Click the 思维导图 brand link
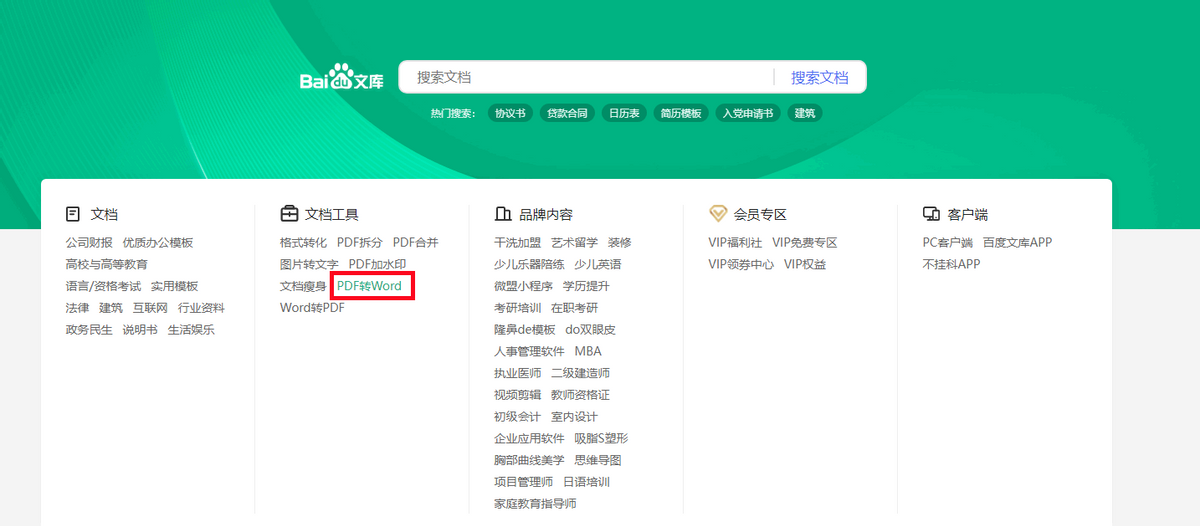Viewport: 1200px width, 526px height. pos(598,460)
